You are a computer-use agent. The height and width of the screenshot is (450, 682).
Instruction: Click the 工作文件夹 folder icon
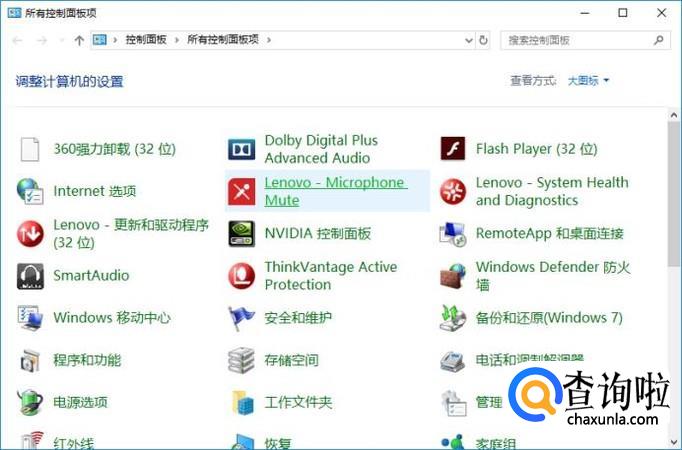coord(242,402)
